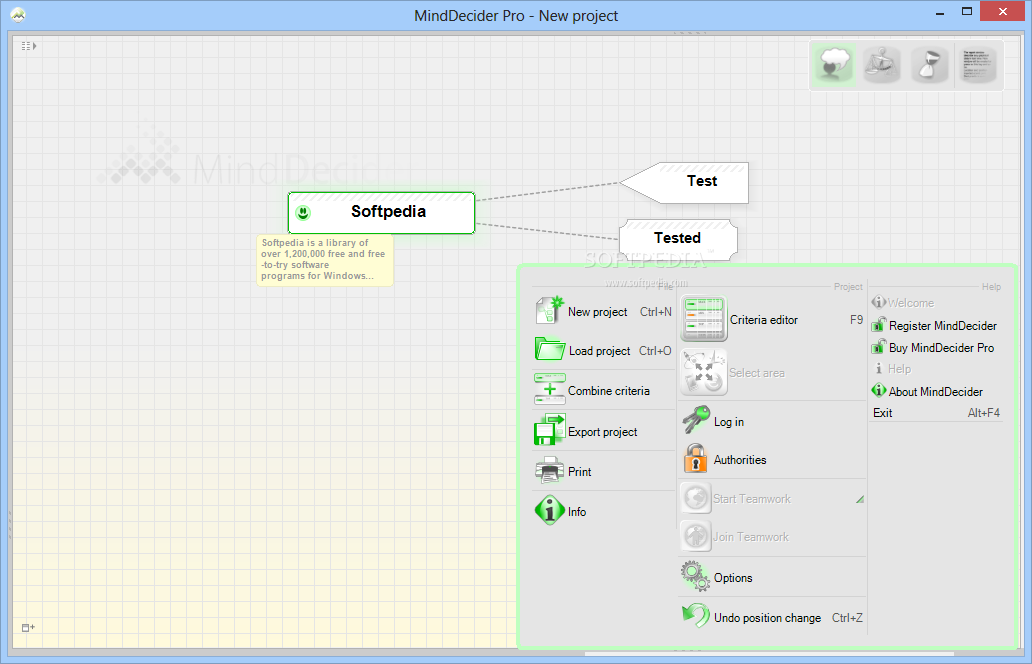The width and height of the screenshot is (1032, 664).
Task: Click the Load project folder icon
Action: point(549,348)
